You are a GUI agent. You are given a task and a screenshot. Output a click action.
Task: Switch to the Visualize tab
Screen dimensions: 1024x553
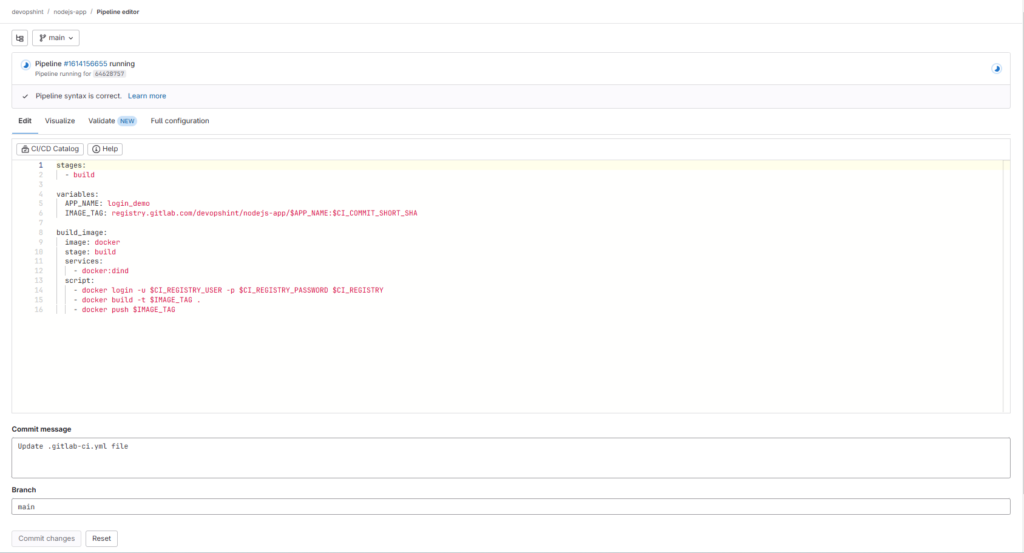(60, 121)
